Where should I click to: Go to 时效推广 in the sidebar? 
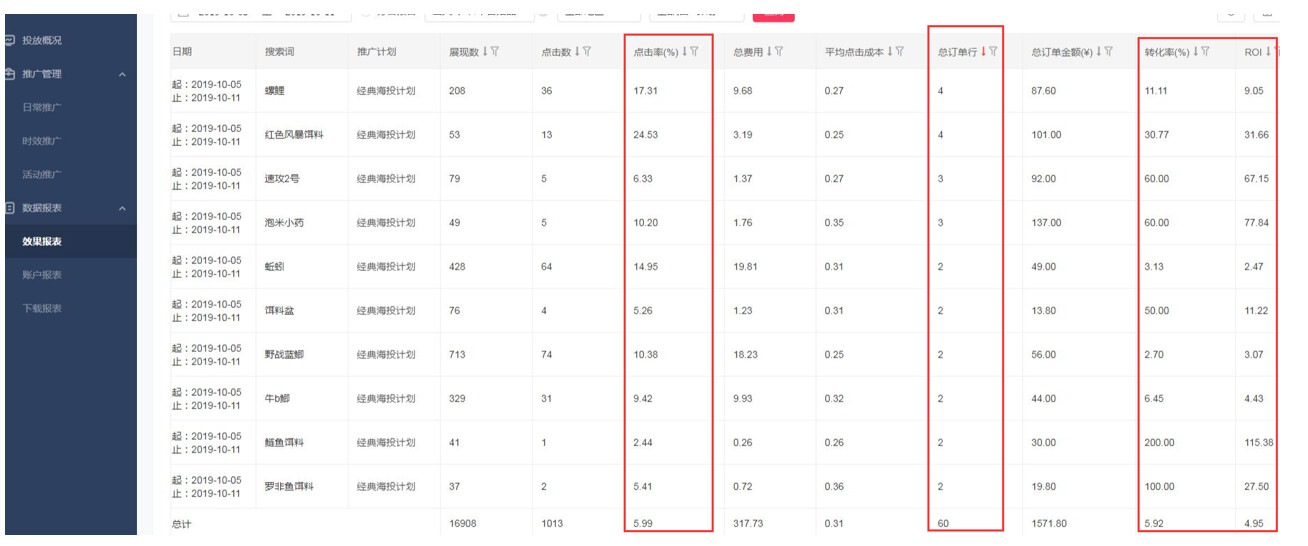[42, 141]
